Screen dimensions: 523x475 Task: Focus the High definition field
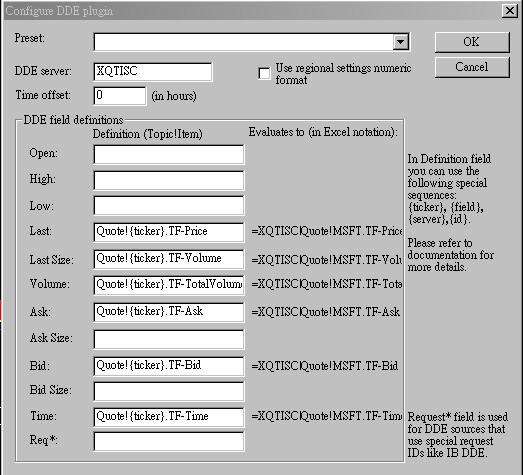pos(169,180)
